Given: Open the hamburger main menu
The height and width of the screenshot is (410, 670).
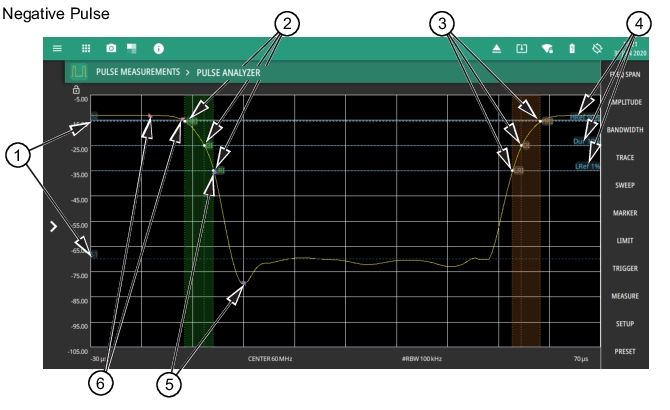Looking at the screenshot, I should point(57,48).
